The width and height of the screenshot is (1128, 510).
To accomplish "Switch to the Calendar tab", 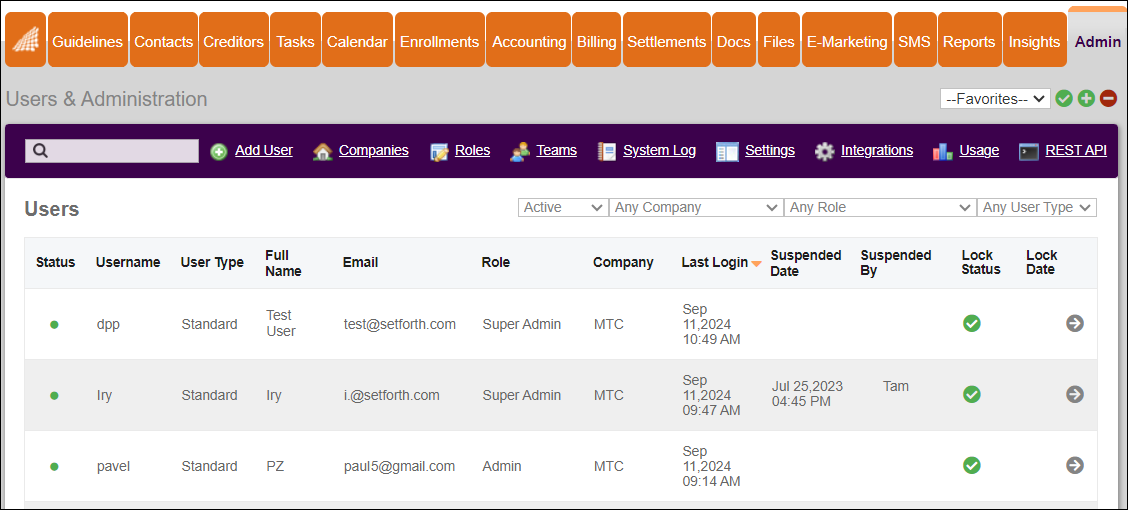I will [x=358, y=42].
